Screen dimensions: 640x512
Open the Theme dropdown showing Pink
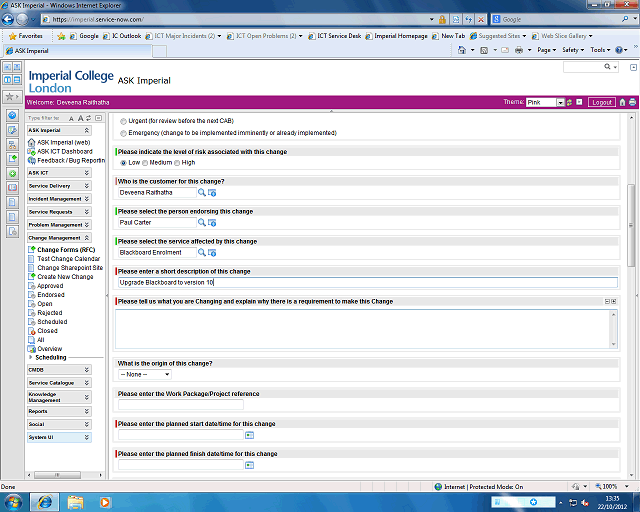[547, 102]
